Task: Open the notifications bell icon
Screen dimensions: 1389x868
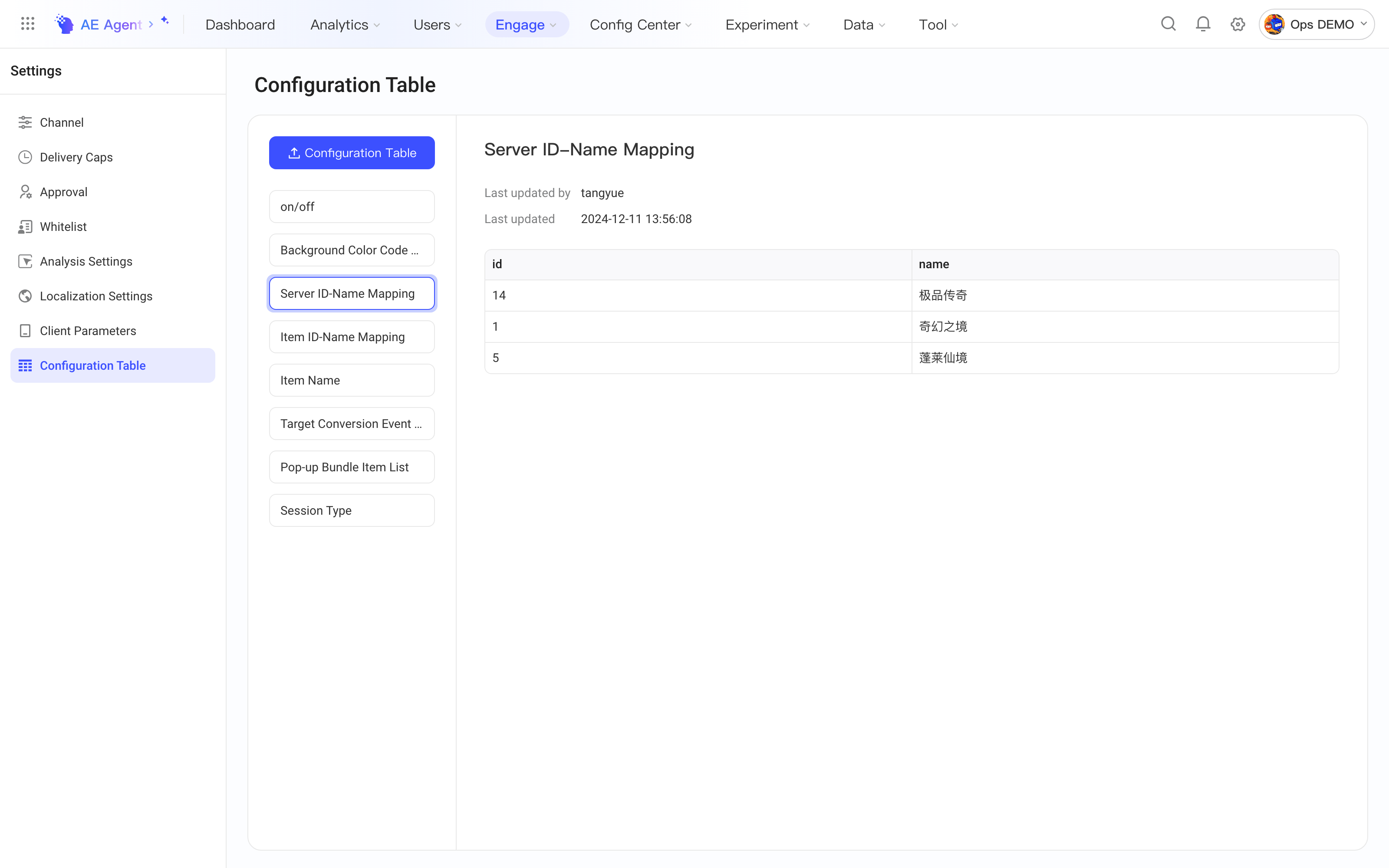Action: (x=1203, y=24)
